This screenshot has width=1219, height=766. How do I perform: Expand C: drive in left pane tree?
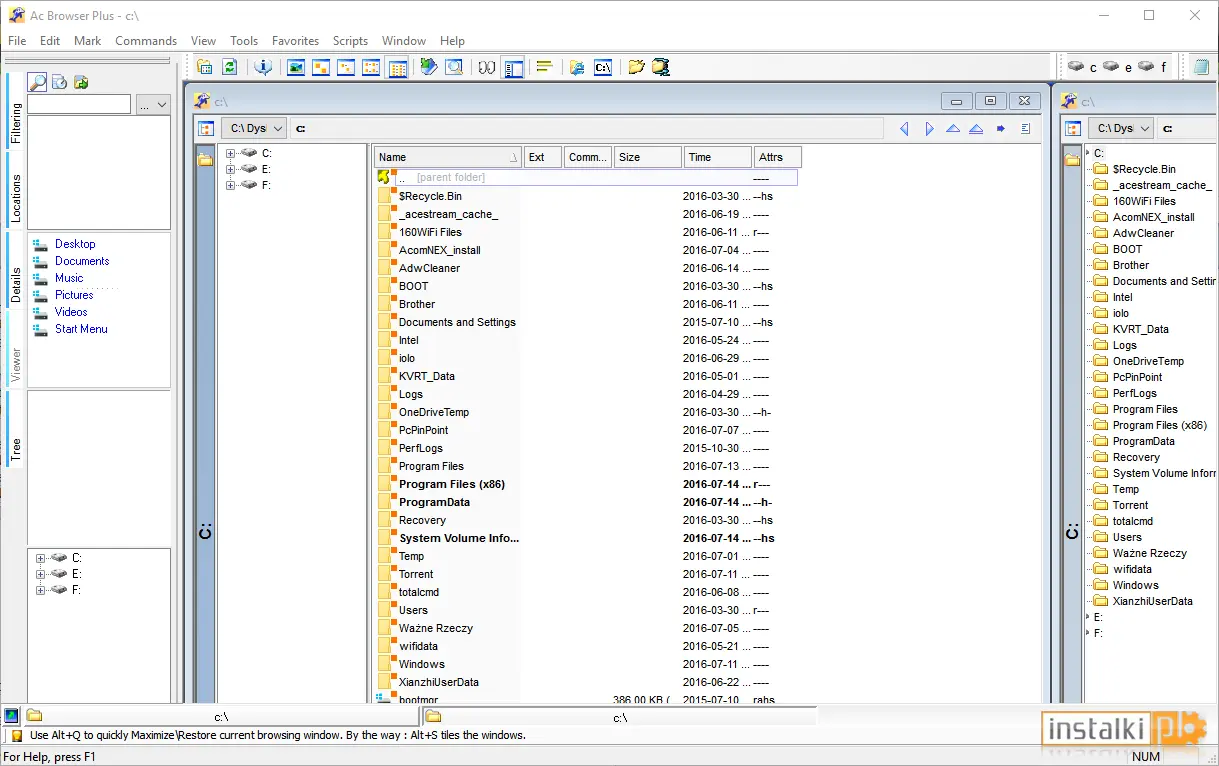tap(230, 154)
